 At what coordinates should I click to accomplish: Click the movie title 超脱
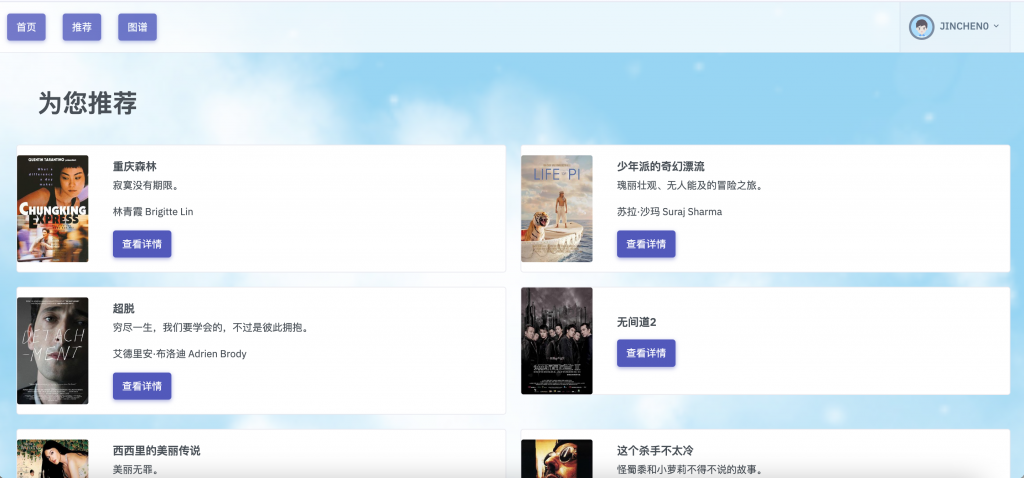pyautogui.click(x=123, y=308)
